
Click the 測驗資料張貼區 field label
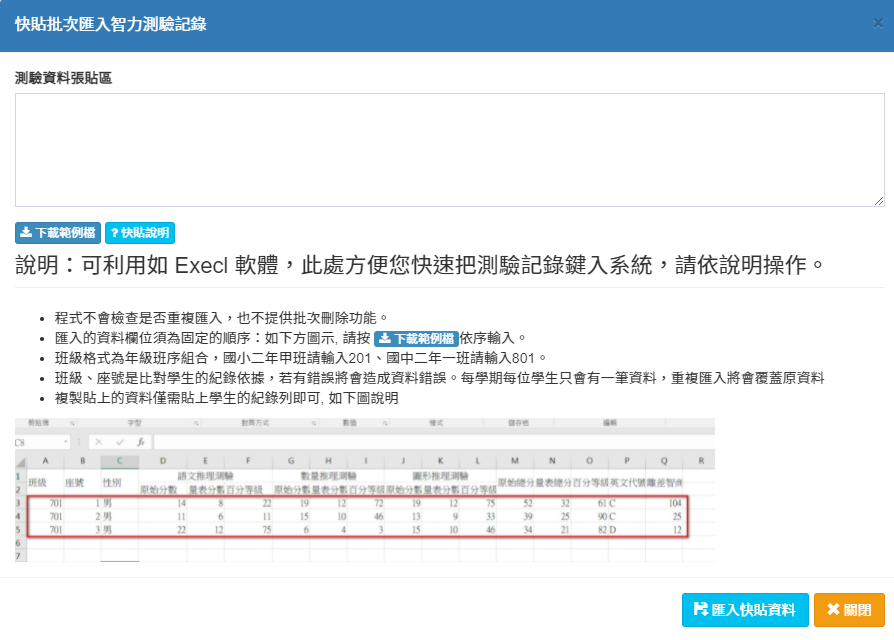[63, 77]
